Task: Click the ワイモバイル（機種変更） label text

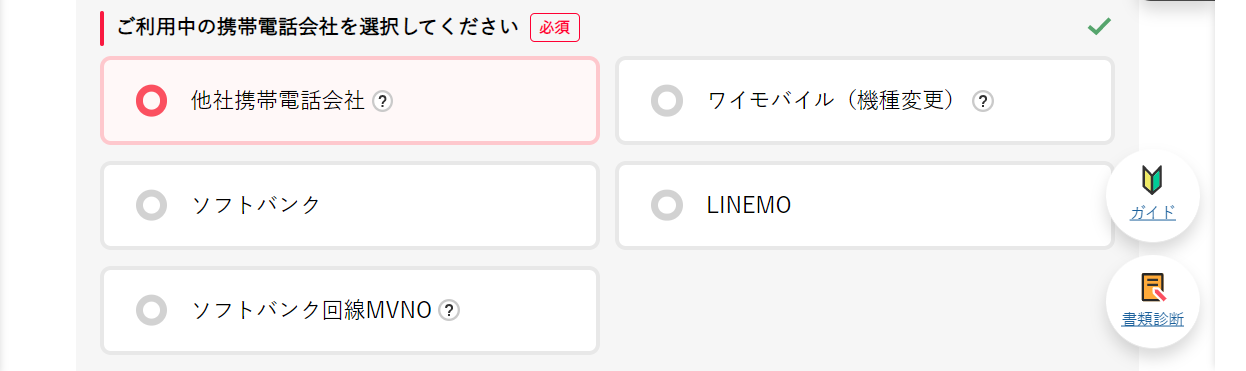Action: [x=837, y=101]
